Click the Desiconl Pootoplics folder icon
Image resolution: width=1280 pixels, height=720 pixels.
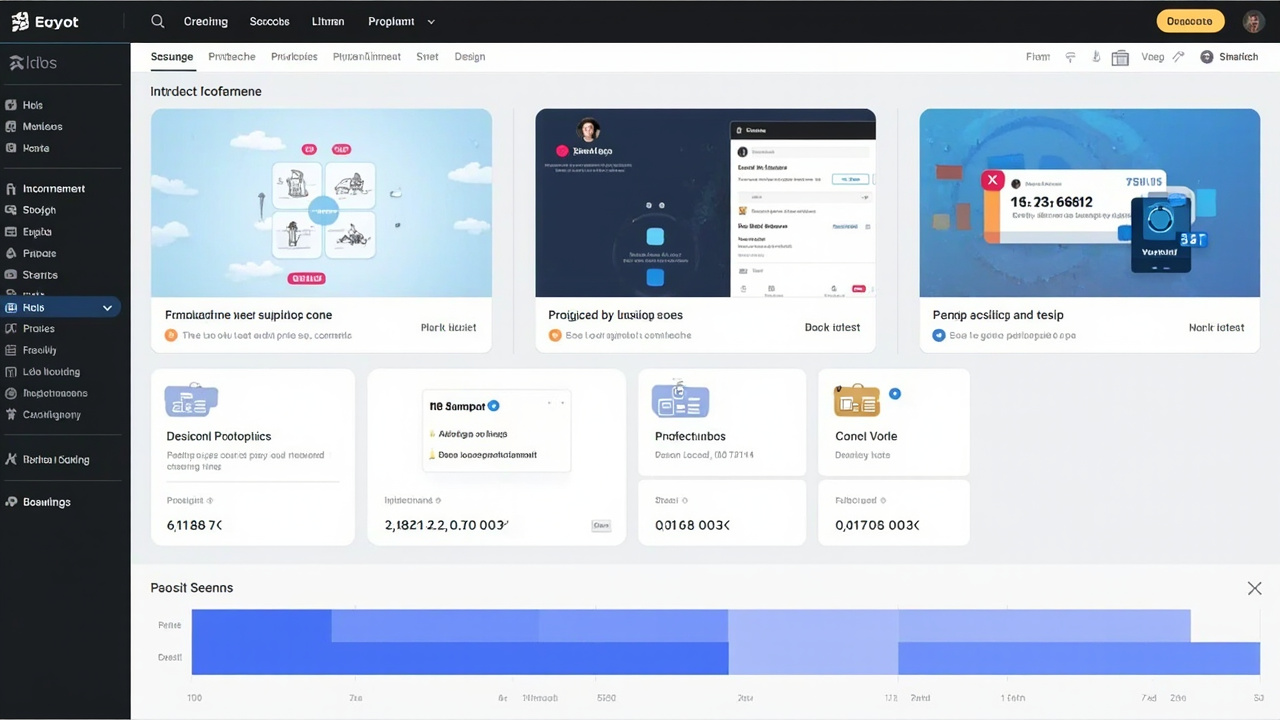point(191,399)
